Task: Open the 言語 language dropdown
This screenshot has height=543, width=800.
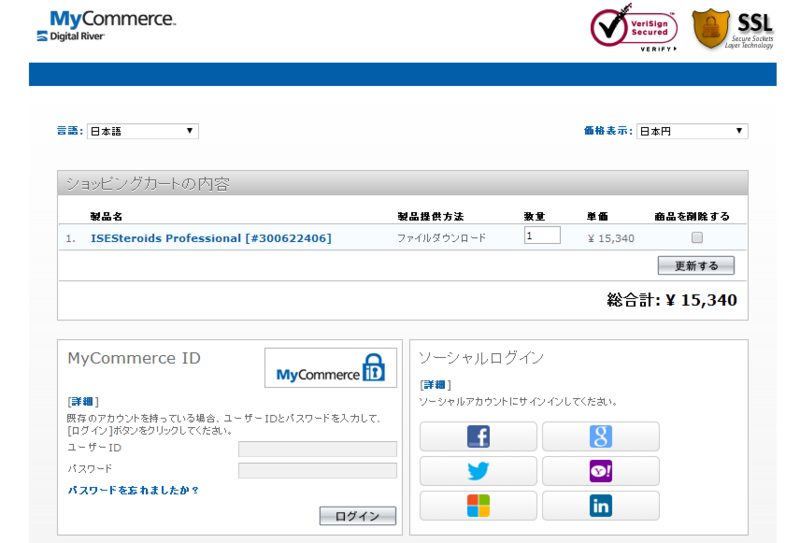Action: [x=143, y=131]
